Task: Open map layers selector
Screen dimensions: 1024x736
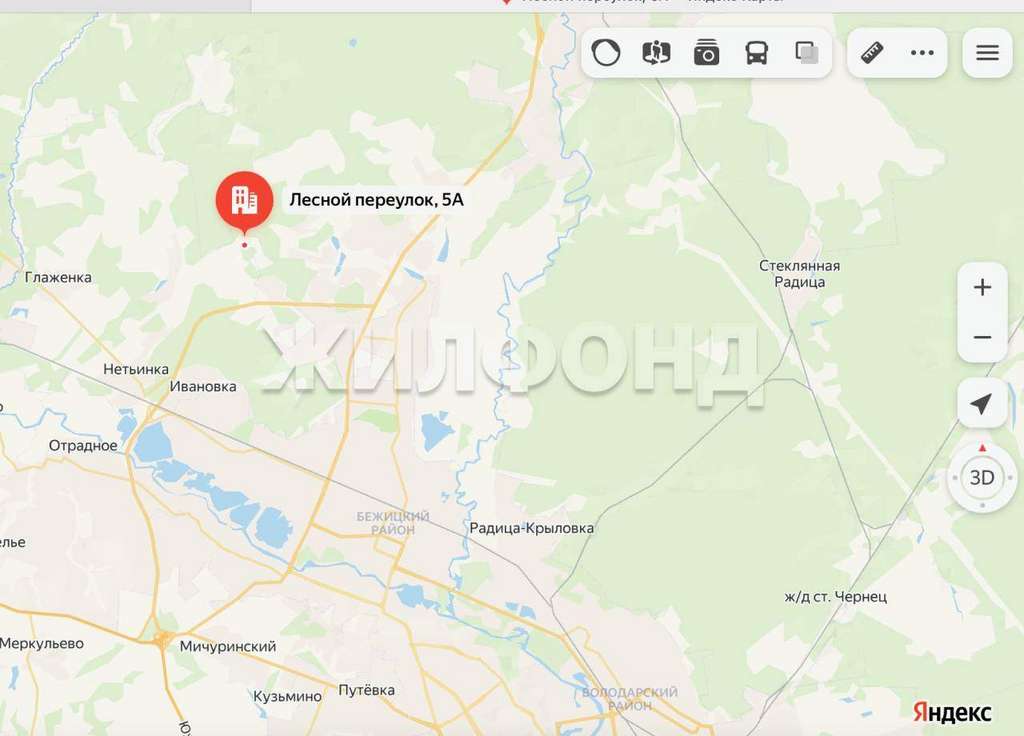Action: (x=807, y=53)
